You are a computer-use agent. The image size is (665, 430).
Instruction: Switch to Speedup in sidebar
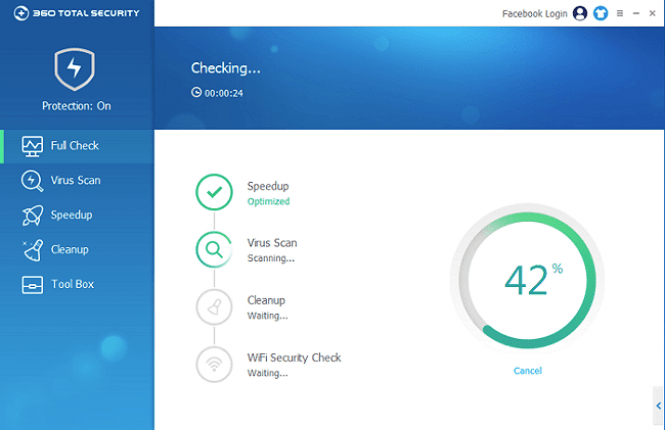point(77,215)
